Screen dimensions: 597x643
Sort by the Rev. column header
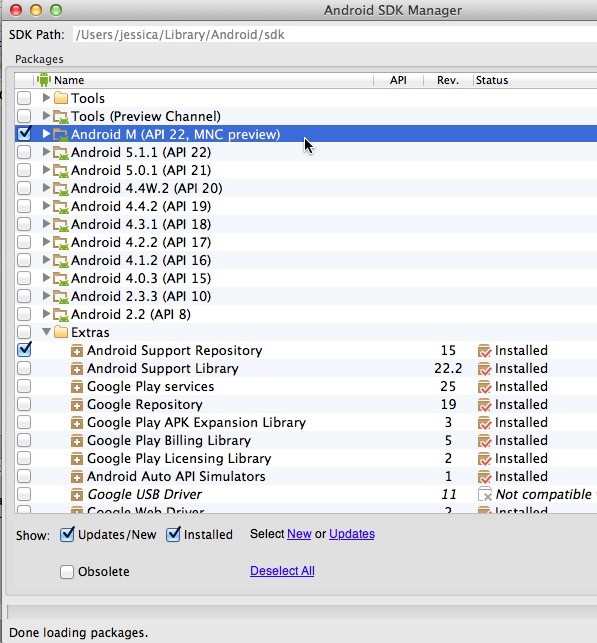coord(448,80)
